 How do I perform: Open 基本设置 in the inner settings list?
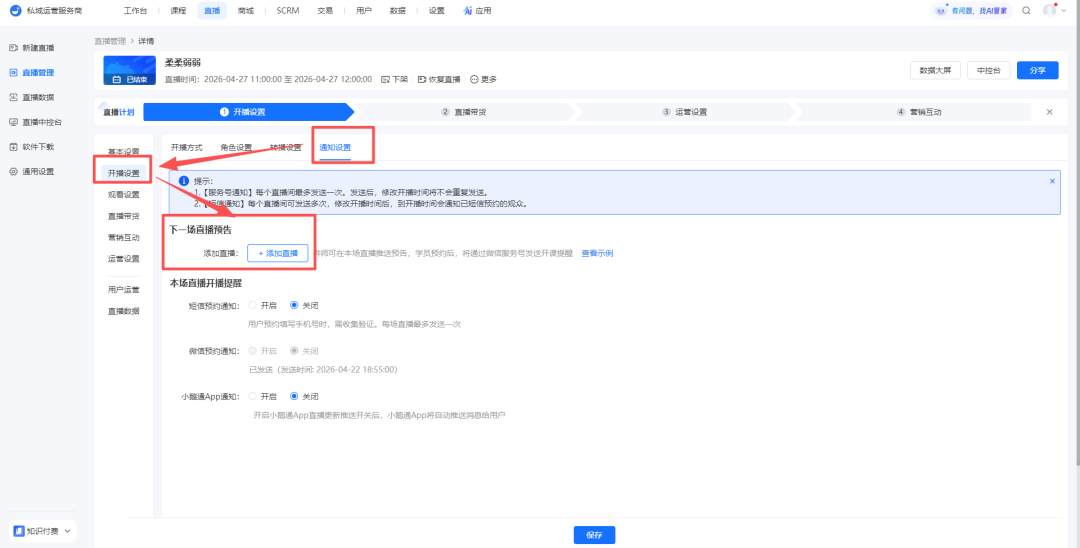[124, 151]
